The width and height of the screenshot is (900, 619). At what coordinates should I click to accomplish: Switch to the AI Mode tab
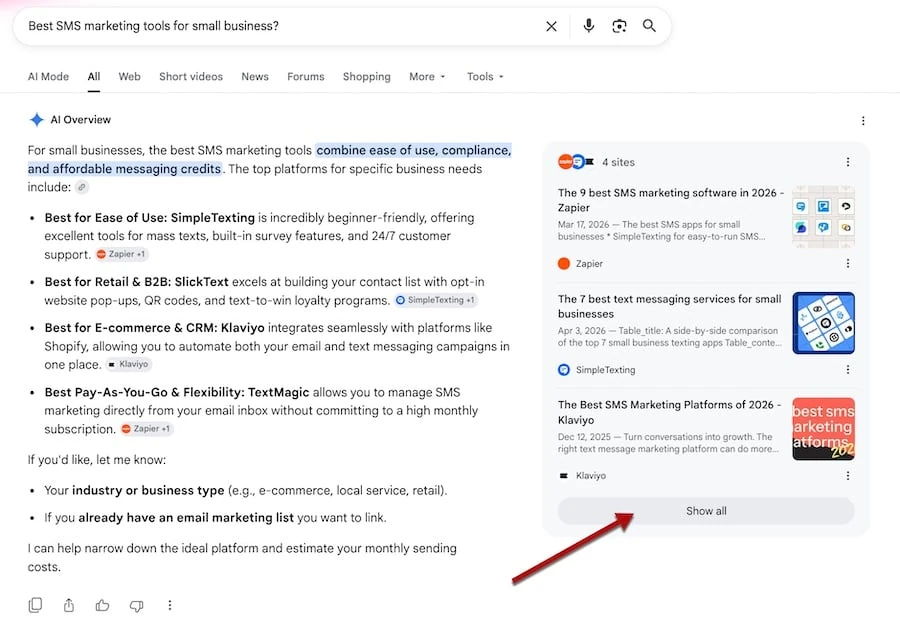(48, 76)
